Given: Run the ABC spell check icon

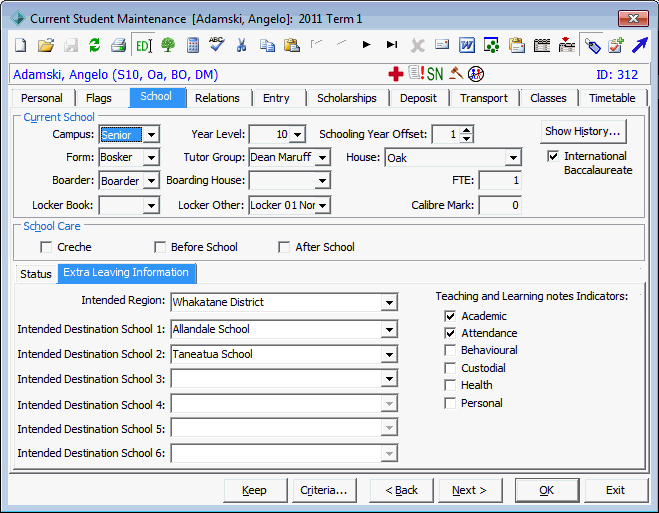Looking at the screenshot, I should [217, 44].
